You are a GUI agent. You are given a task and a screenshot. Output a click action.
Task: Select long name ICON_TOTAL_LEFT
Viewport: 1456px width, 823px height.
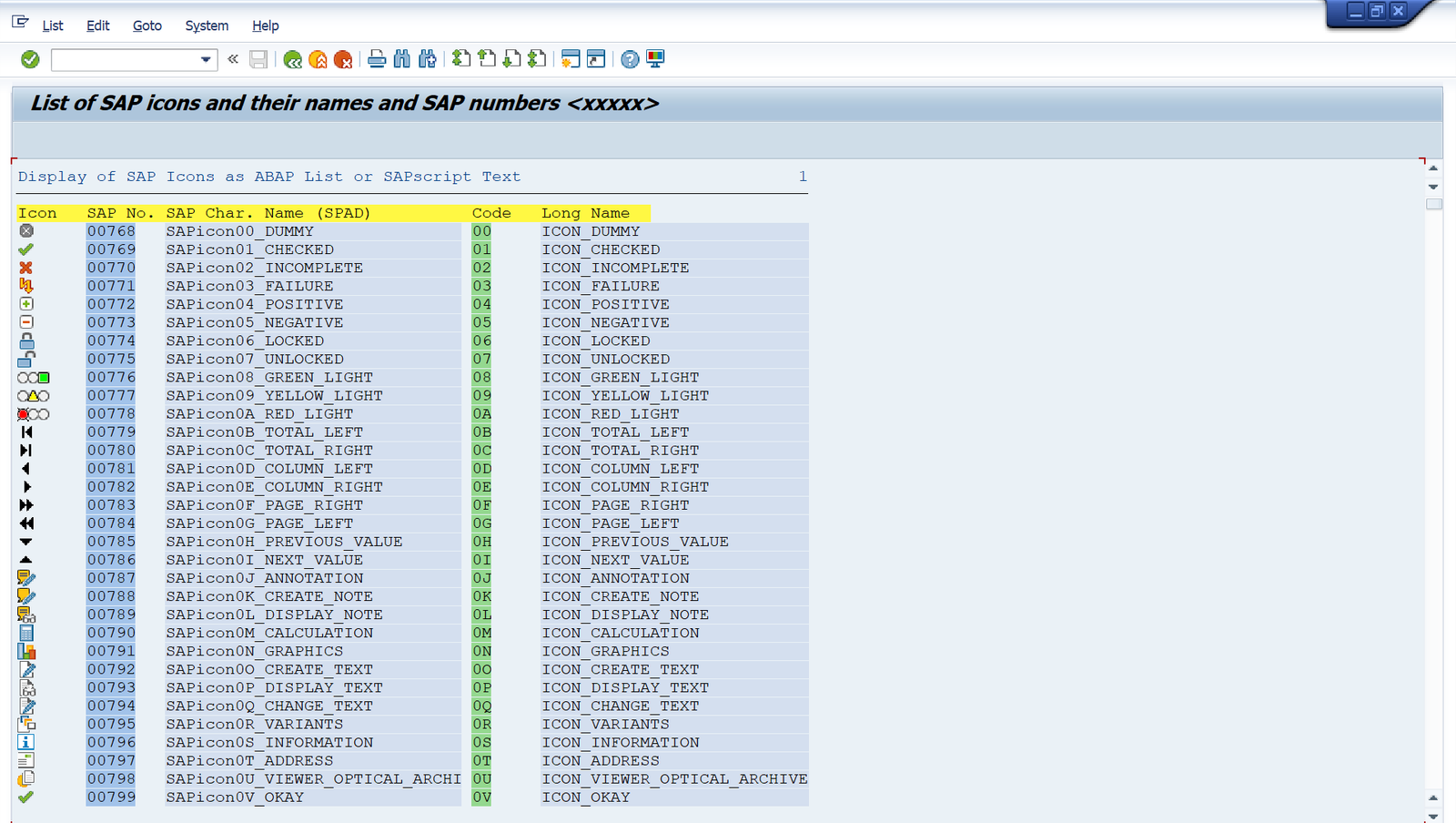click(615, 432)
